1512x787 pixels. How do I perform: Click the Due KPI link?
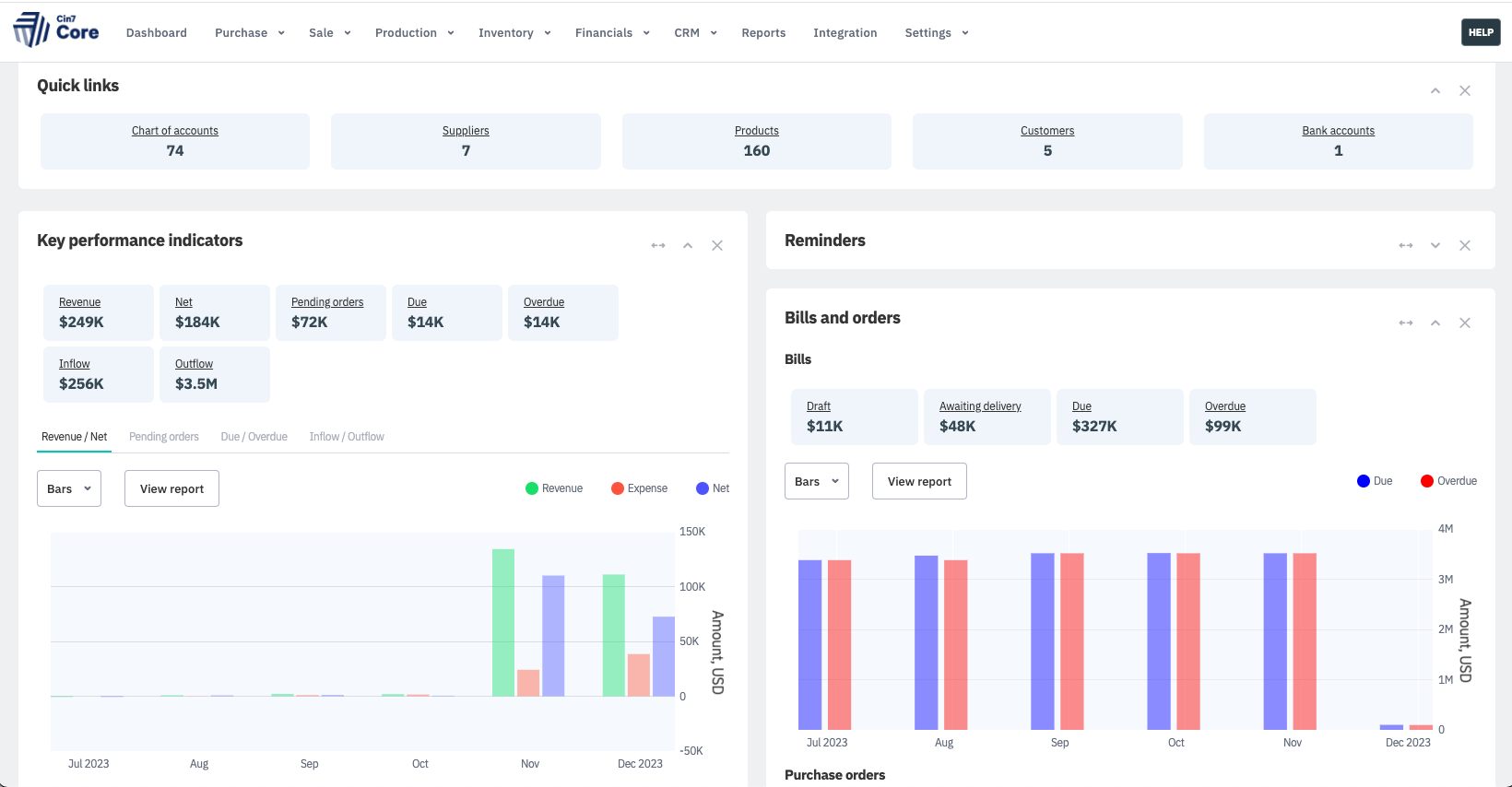(x=418, y=302)
